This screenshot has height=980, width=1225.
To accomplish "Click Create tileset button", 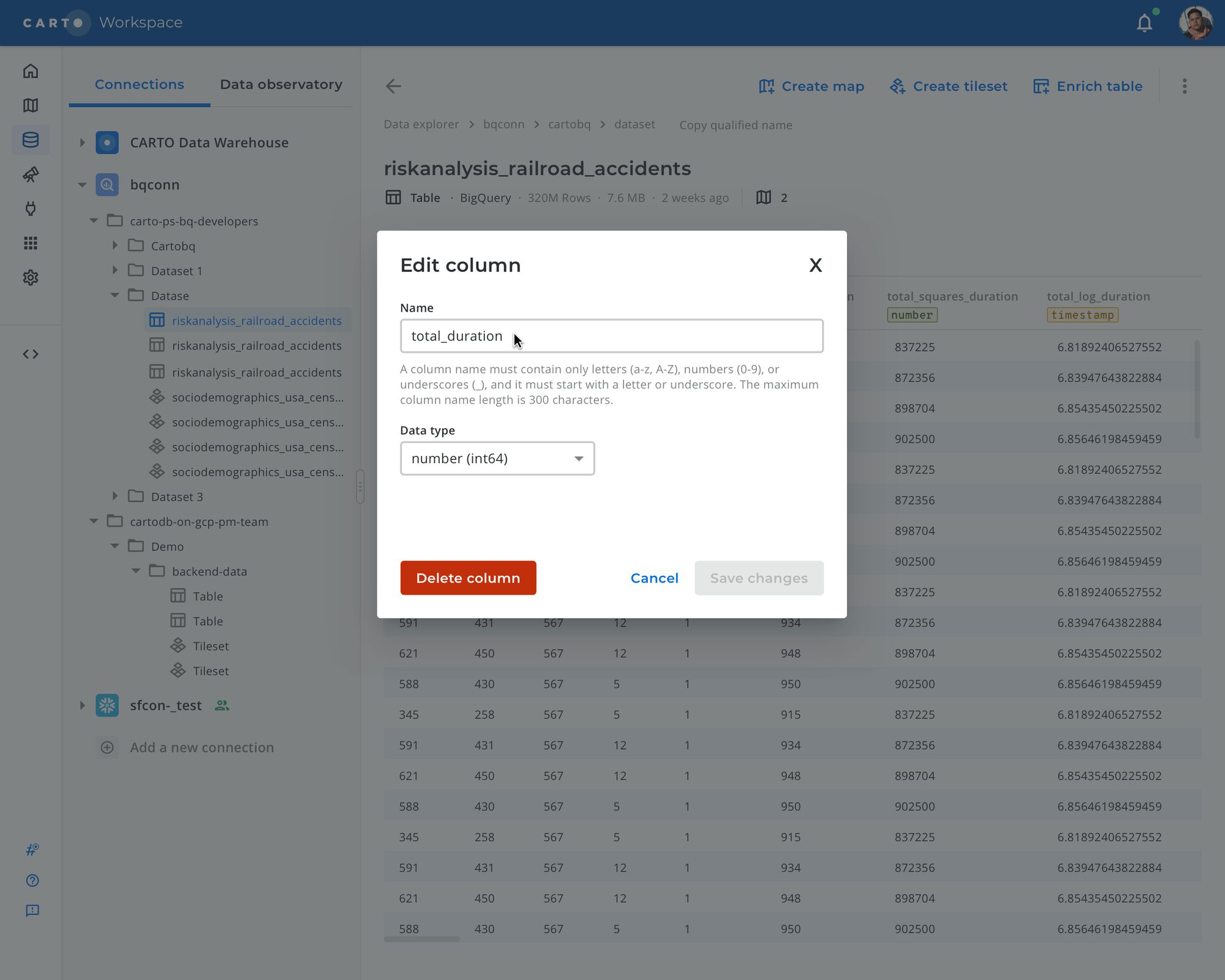I will pos(948,86).
